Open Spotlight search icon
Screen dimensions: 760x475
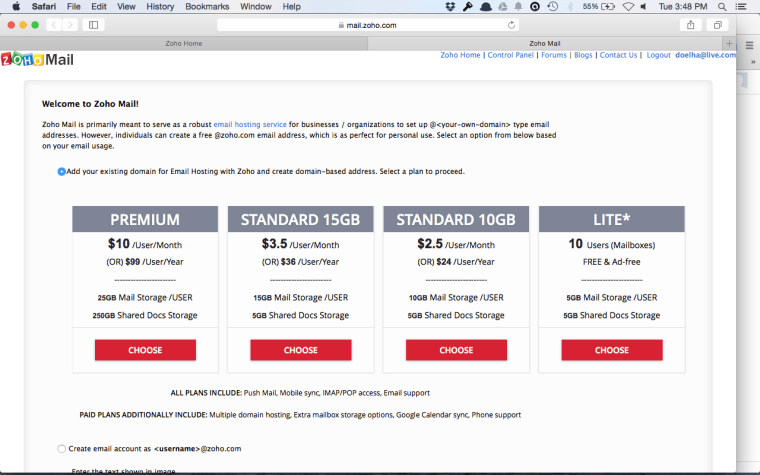[x=722, y=6]
